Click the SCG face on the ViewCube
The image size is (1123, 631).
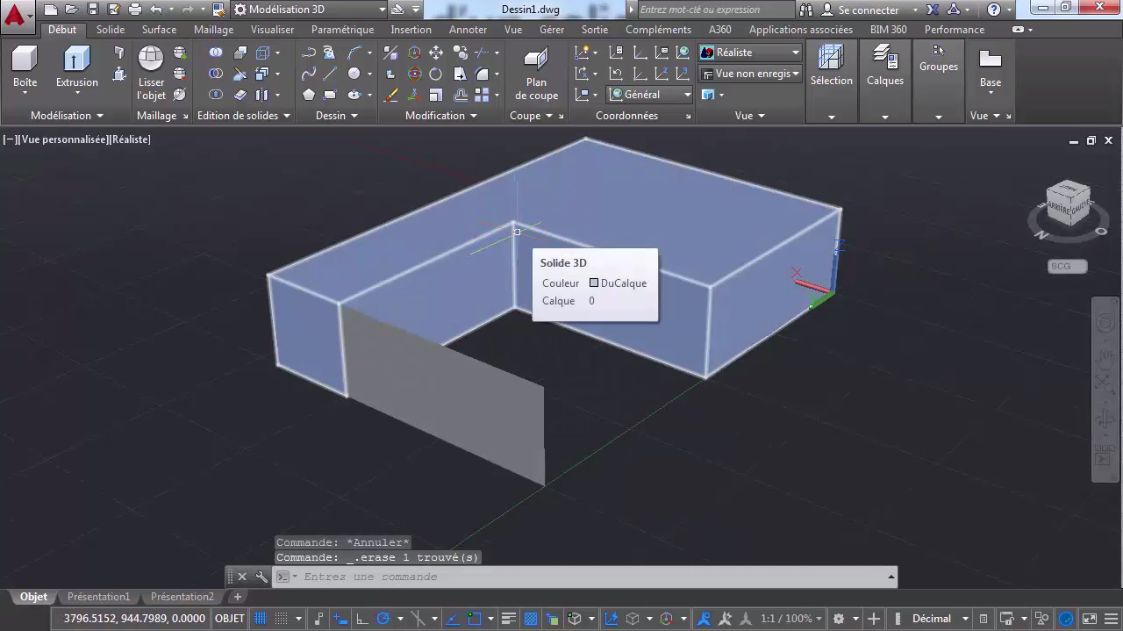coord(1065,266)
